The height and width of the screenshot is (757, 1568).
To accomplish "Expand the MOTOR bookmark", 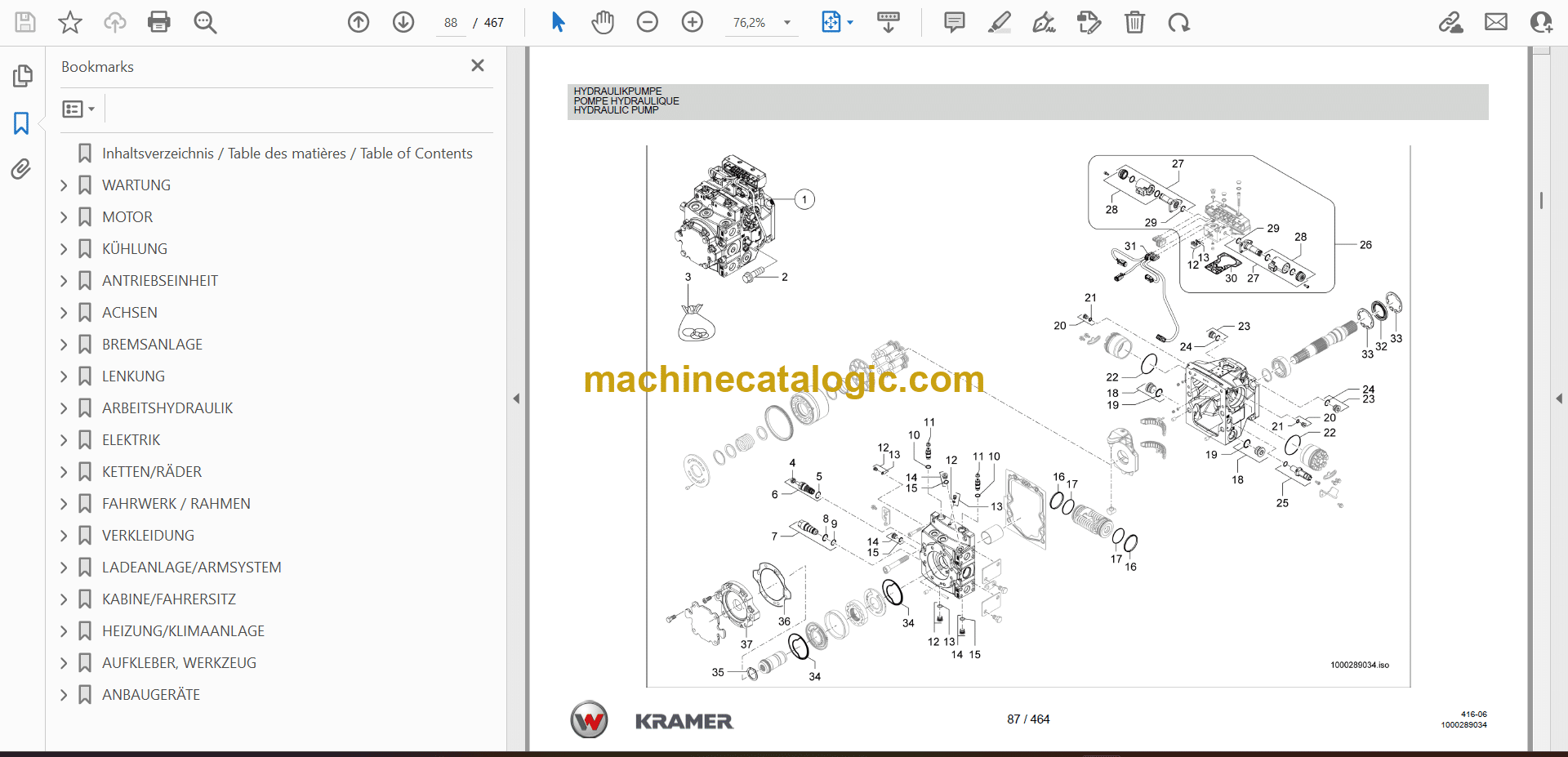I will [x=64, y=217].
